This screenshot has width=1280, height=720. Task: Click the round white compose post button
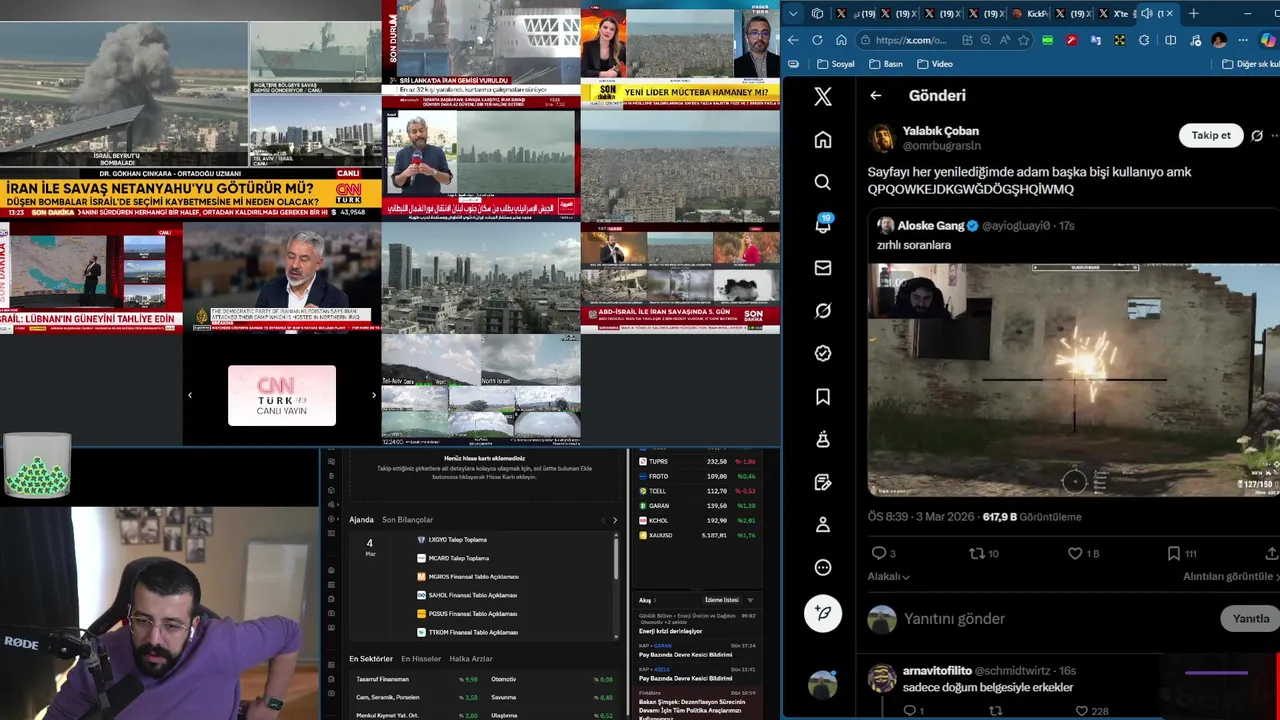click(823, 613)
